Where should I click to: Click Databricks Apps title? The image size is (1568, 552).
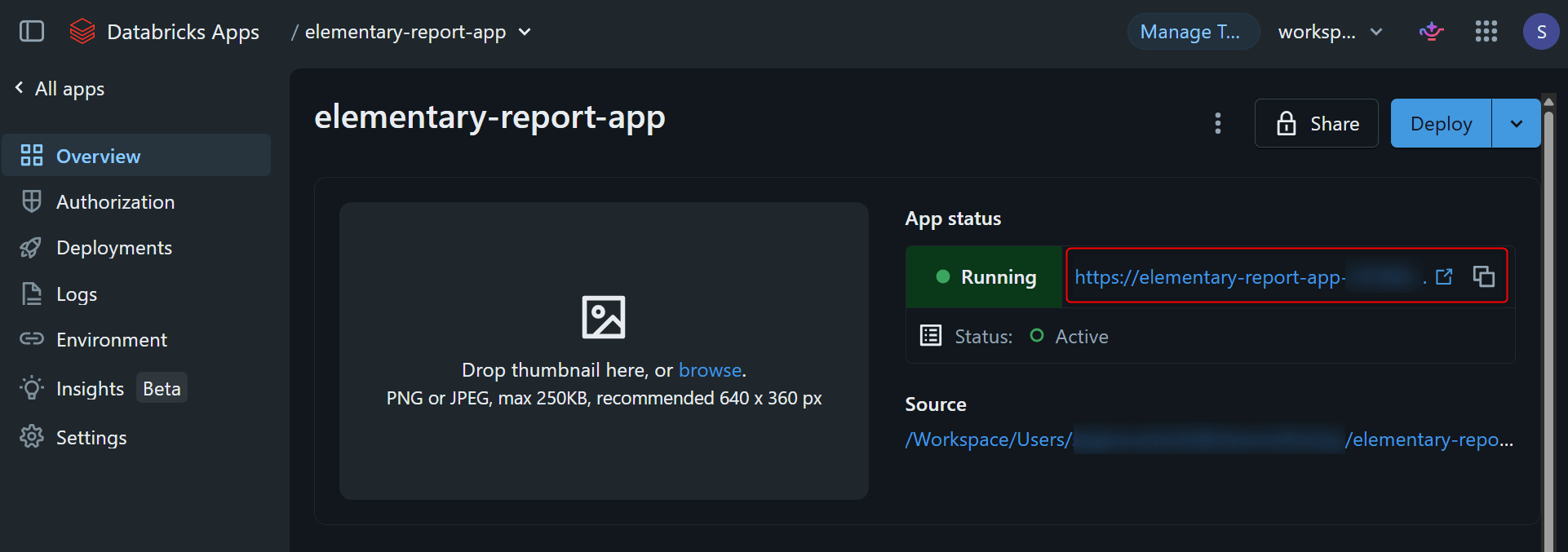pyautogui.click(x=183, y=32)
